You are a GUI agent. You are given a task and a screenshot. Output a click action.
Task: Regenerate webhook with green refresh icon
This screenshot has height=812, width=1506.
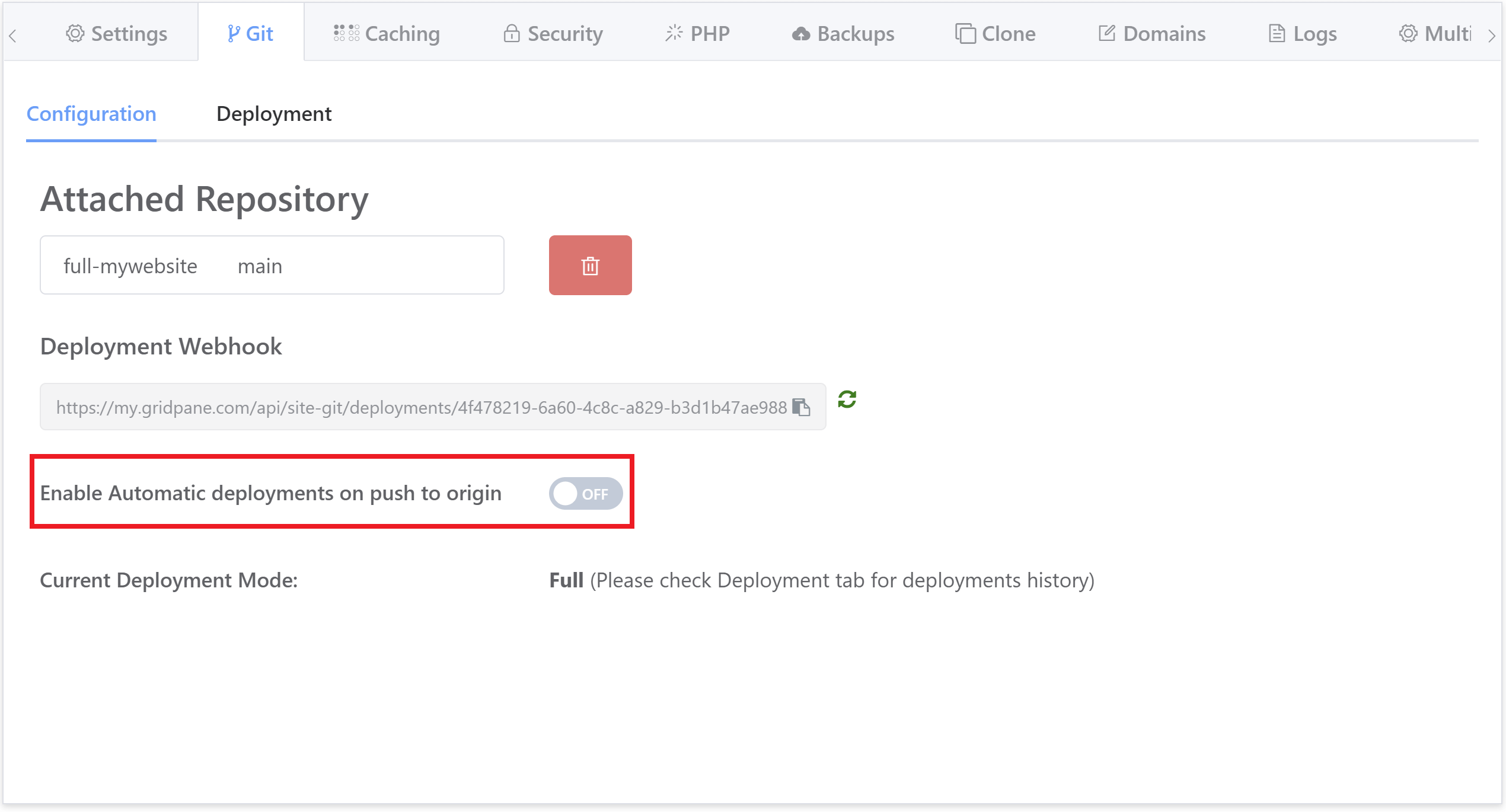pos(847,399)
